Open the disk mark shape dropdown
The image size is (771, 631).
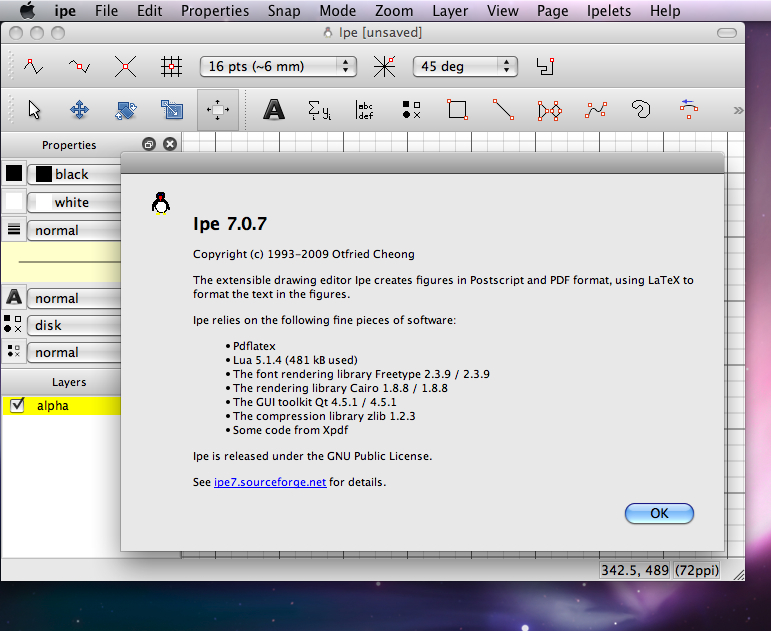[74, 325]
